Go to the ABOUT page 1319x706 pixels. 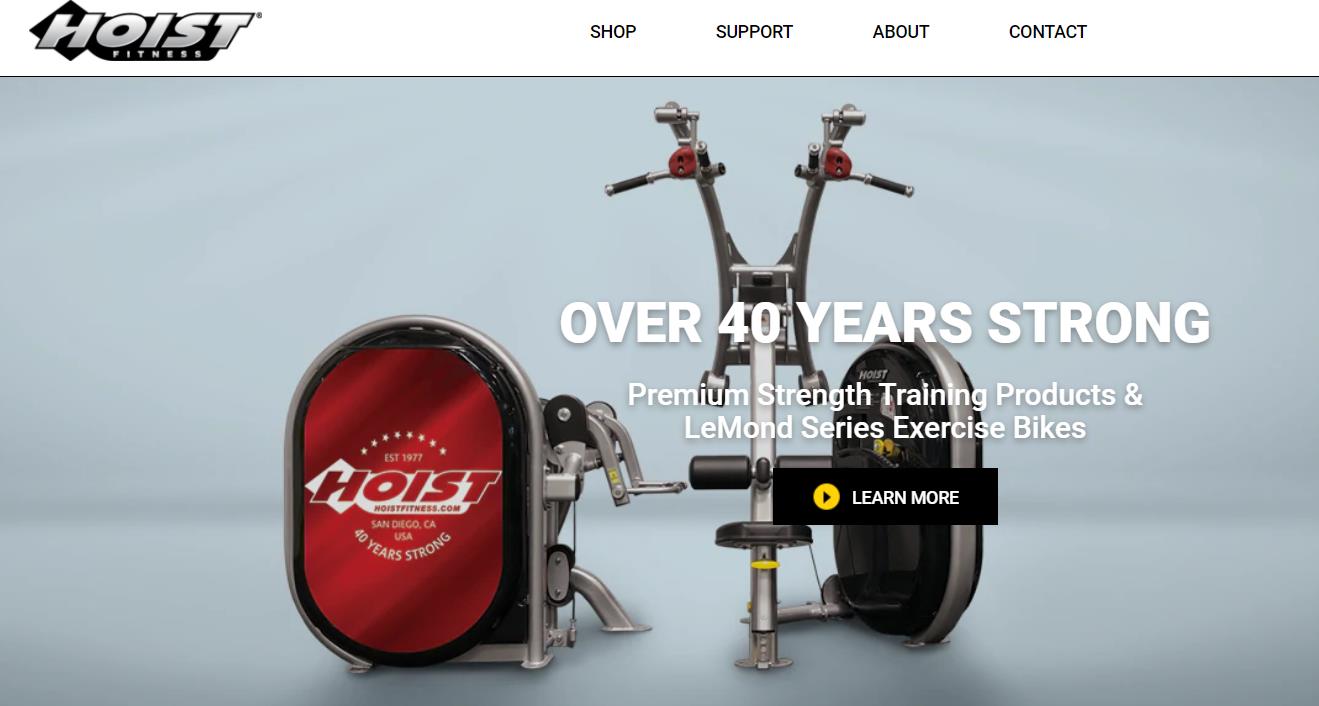pyautogui.click(x=901, y=32)
